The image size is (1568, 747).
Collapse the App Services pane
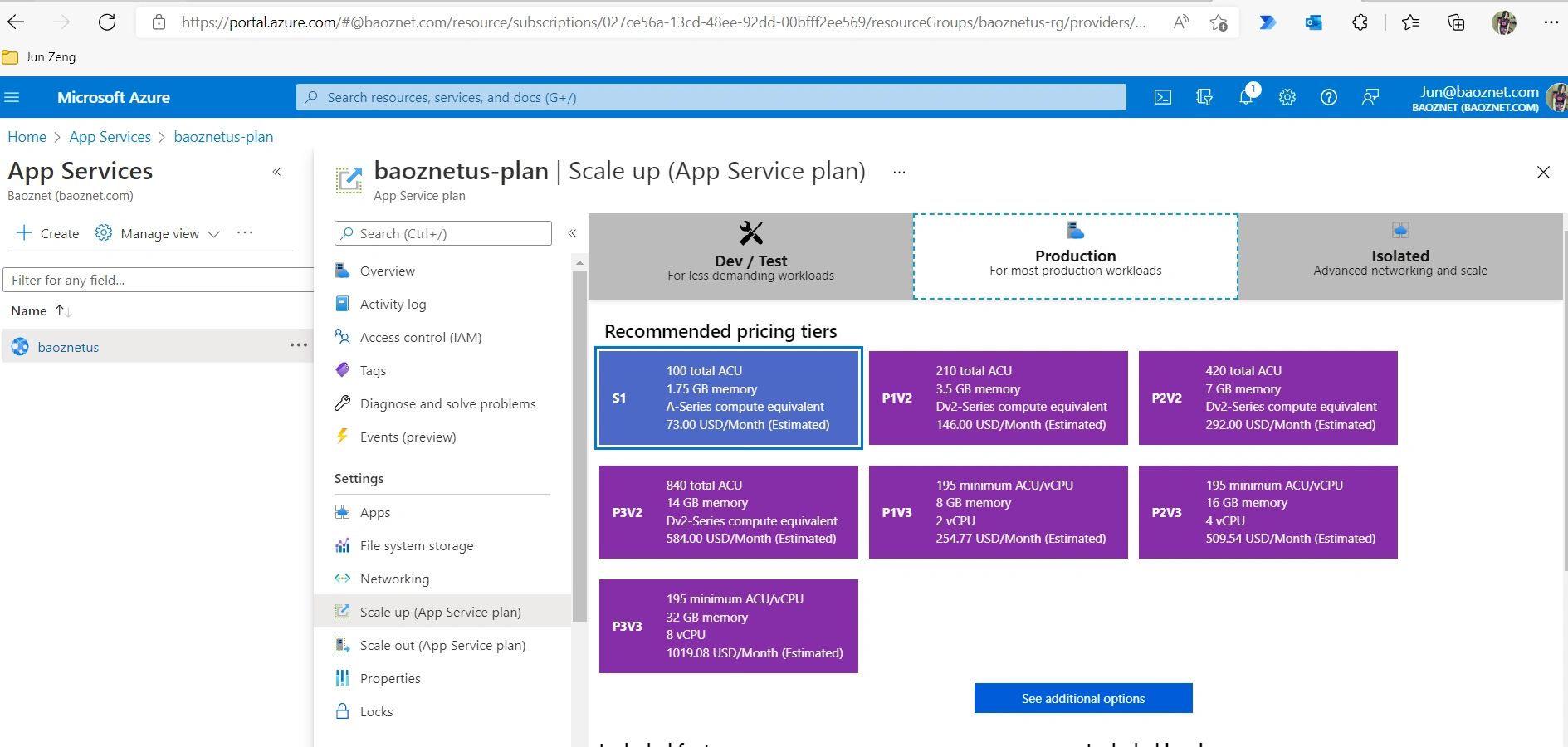pyautogui.click(x=276, y=172)
